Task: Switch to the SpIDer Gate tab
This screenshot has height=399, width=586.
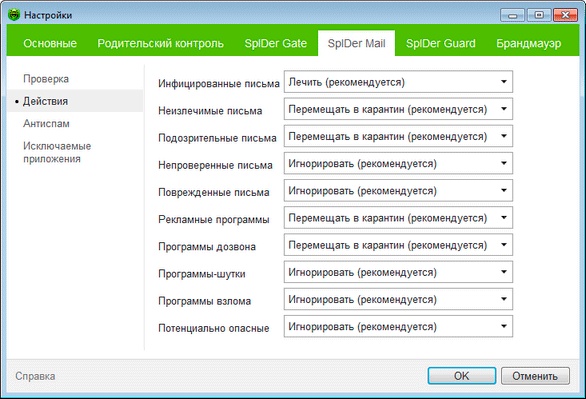Action: click(x=275, y=43)
